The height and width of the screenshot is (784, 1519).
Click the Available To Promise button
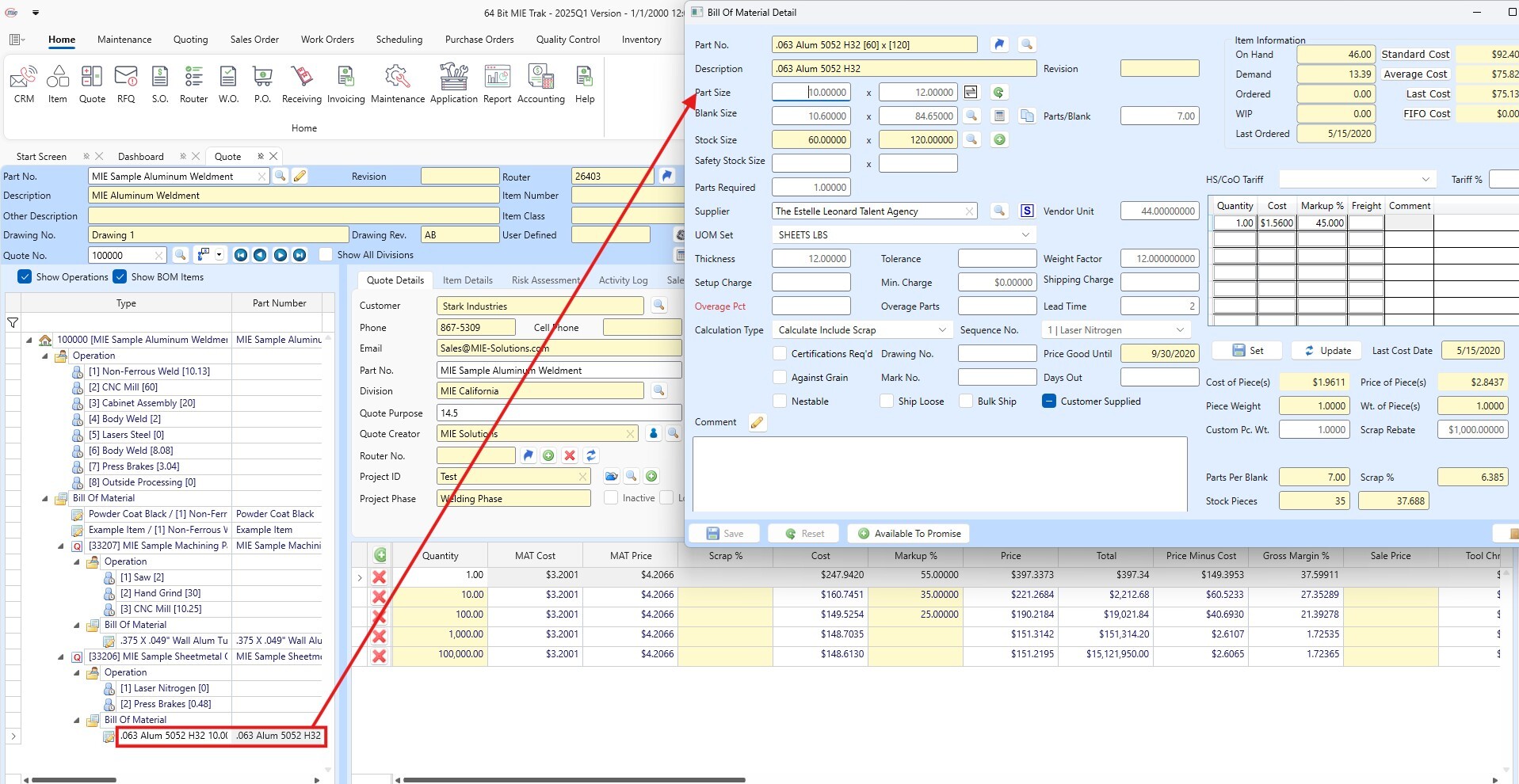(x=908, y=533)
